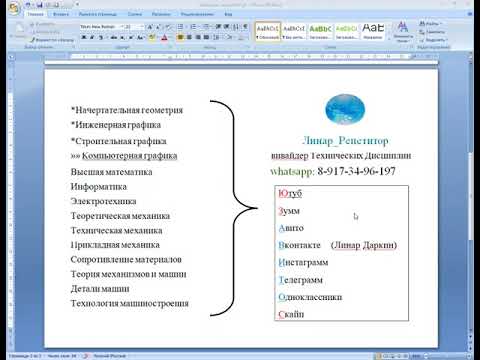Viewport: 480px width, 360px height.
Task: Sort the selected text alphabetically
Action: (236, 27)
